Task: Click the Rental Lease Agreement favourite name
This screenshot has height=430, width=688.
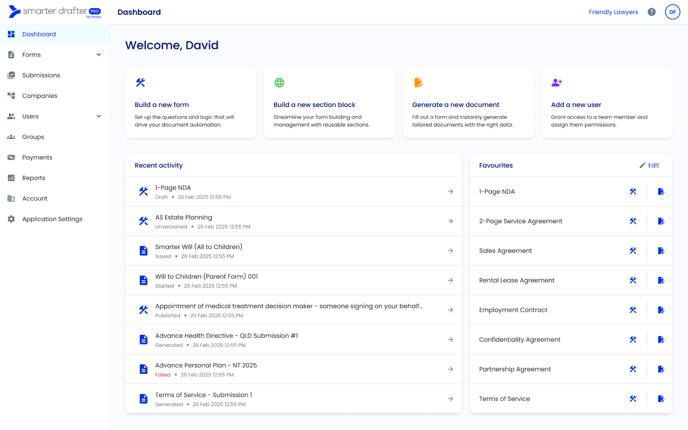Action: click(x=516, y=280)
